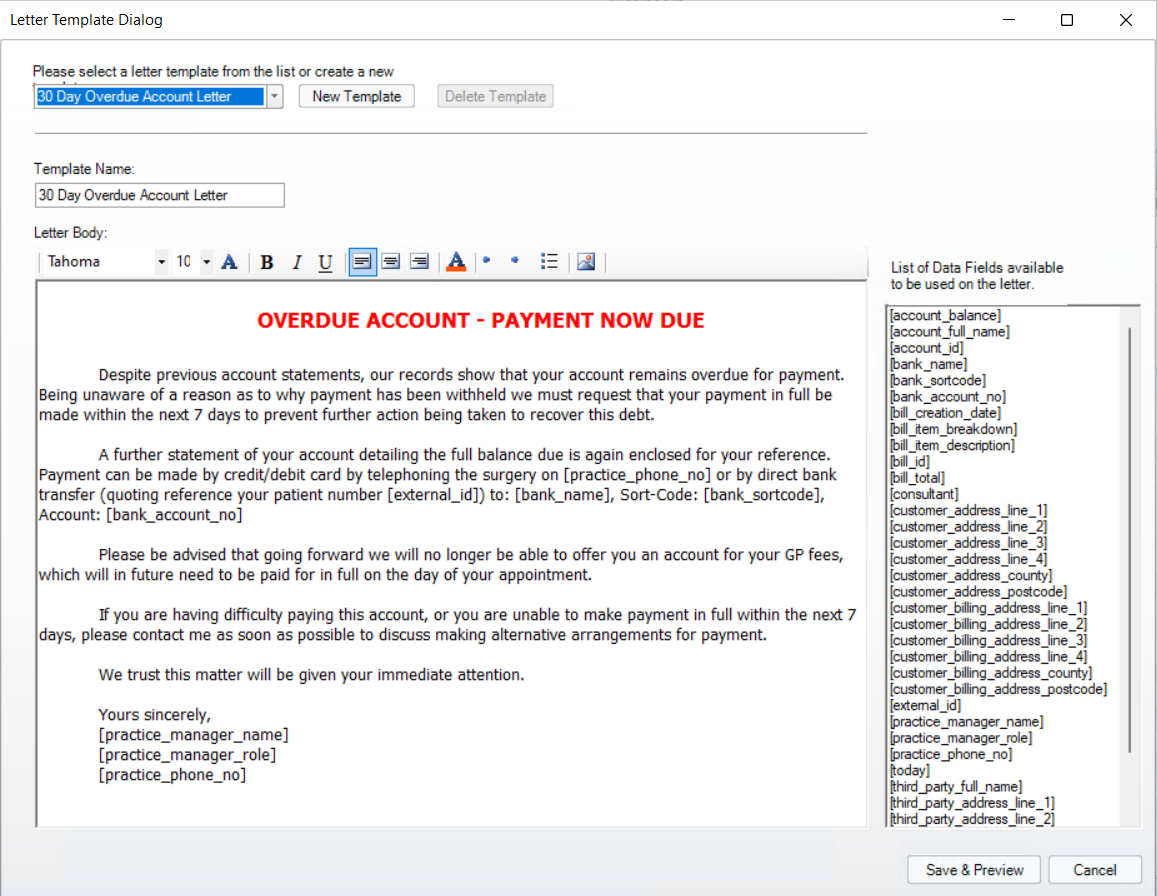Right-align the letter text
Image resolution: width=1157 pixels, height=896 pixels.
[x=419, y=262]
